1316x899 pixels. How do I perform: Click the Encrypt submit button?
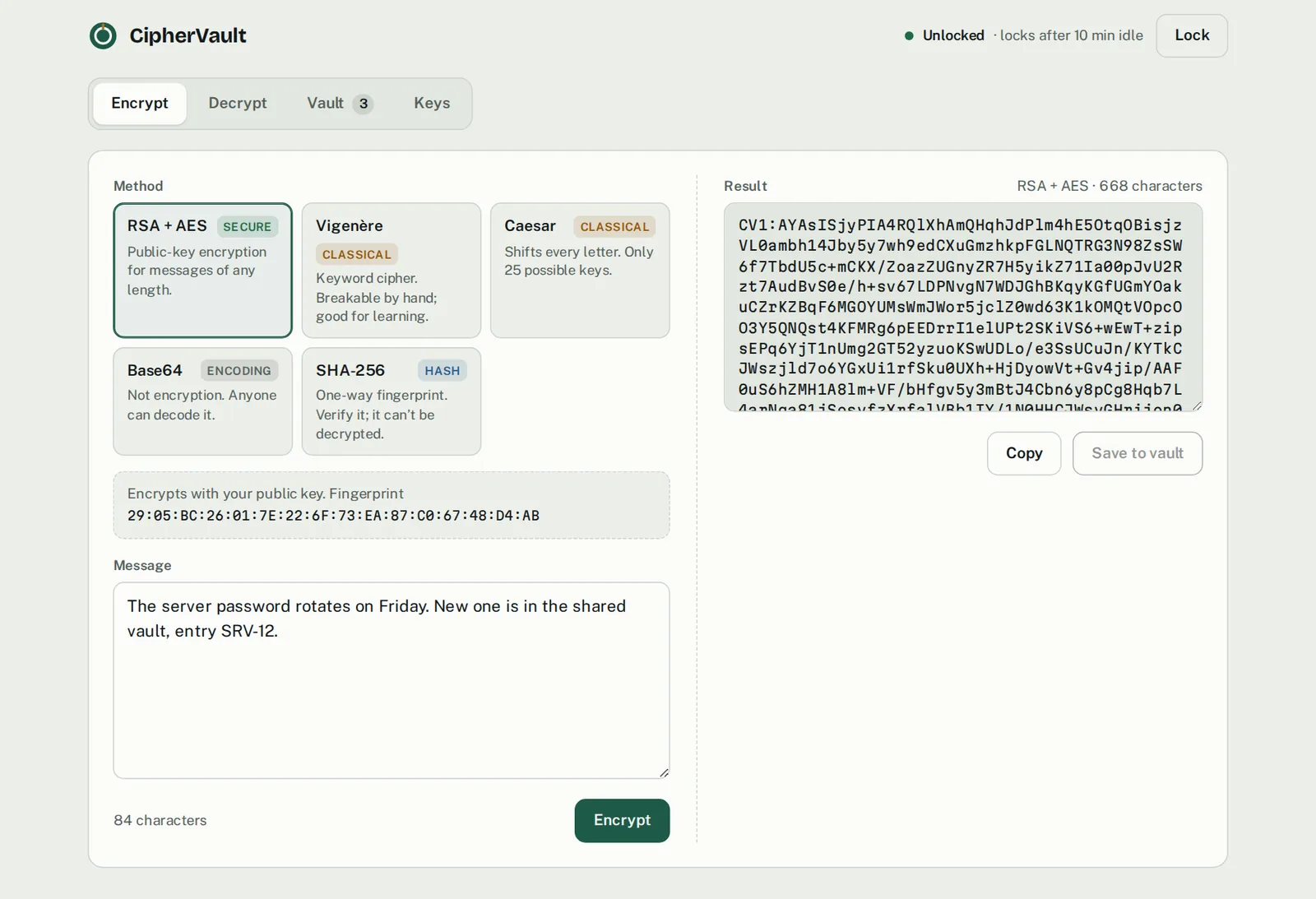point(622,820)
